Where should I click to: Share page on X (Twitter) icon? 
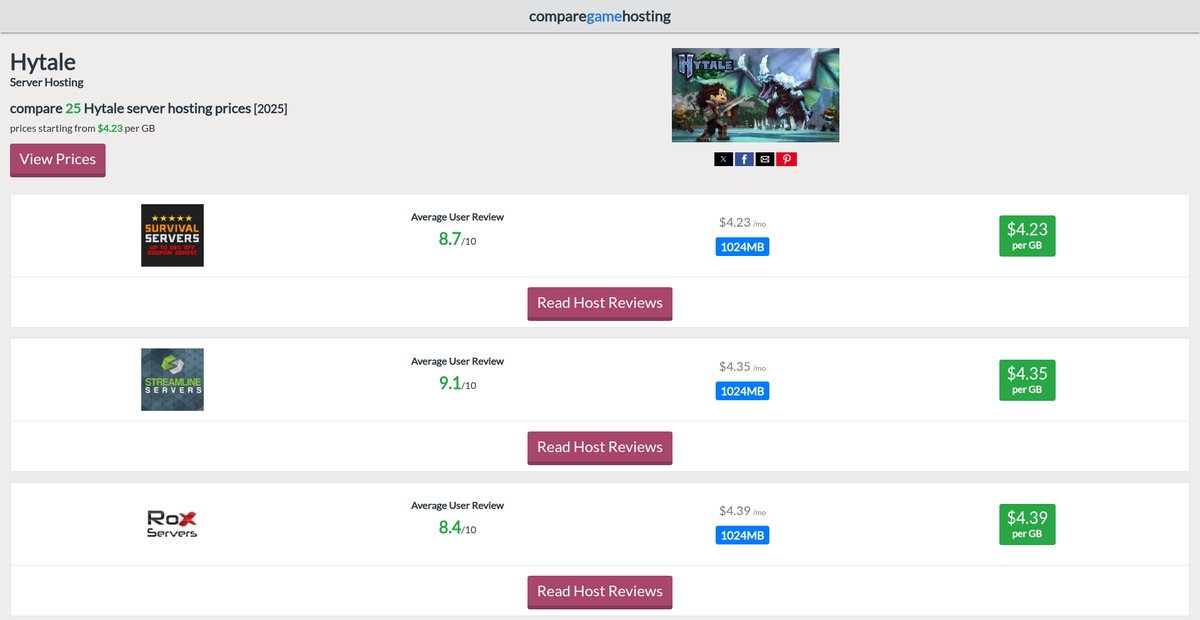pyautogui.click(x=724, y=159)
